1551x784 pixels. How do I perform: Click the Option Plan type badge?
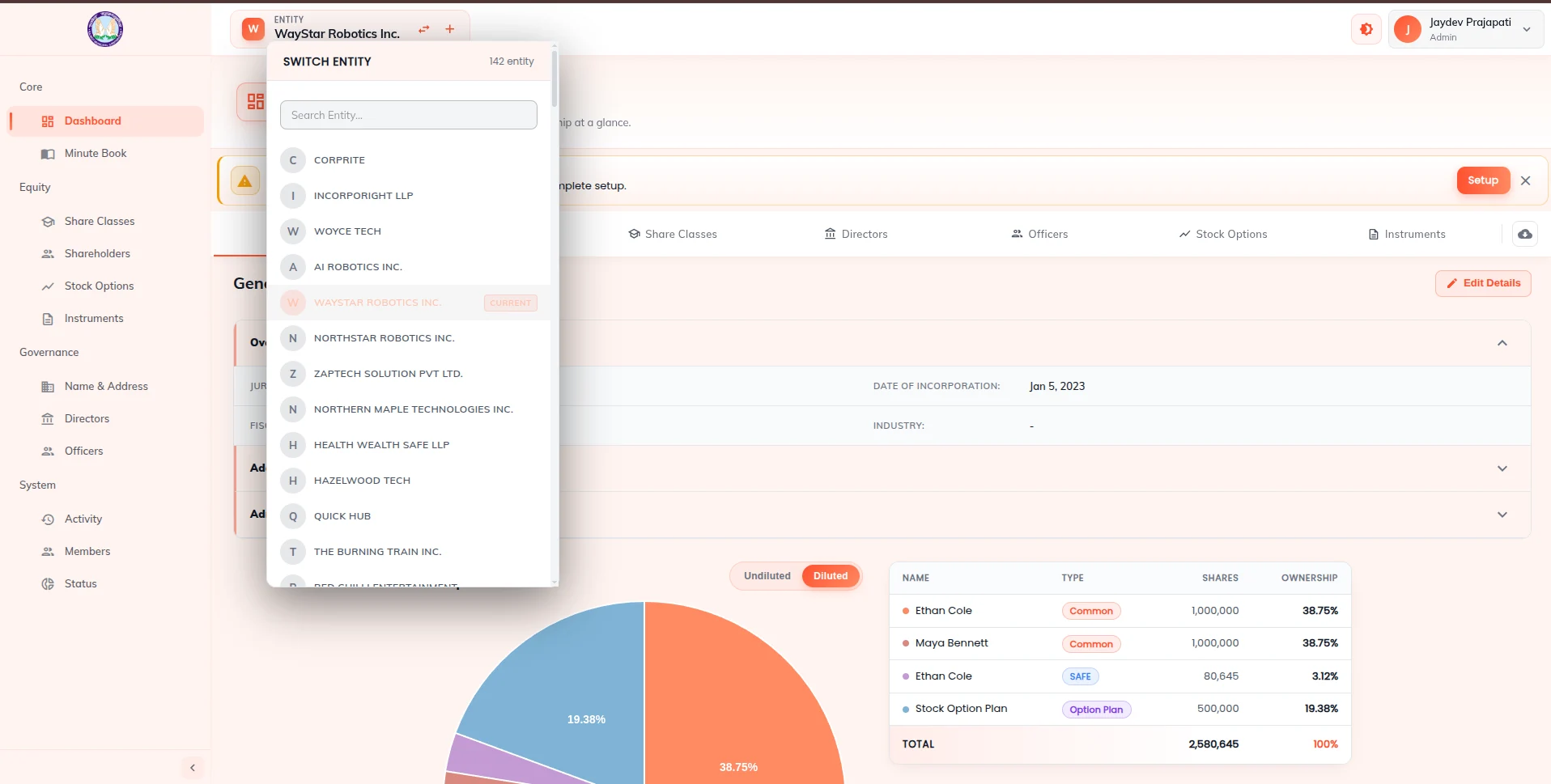tap(1096, 710)
